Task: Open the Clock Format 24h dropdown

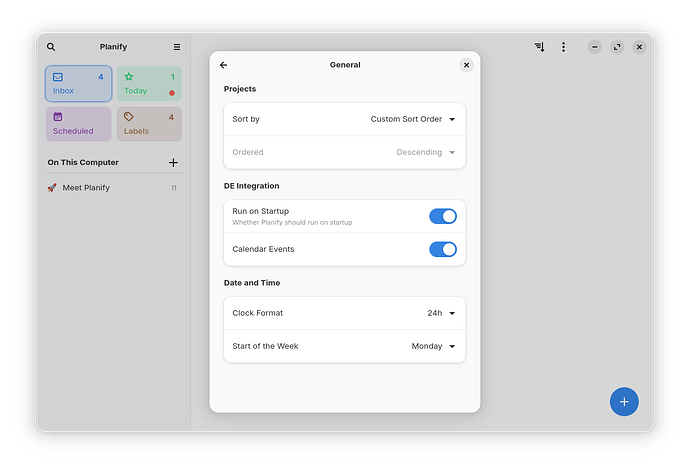Action: (441, 313)
